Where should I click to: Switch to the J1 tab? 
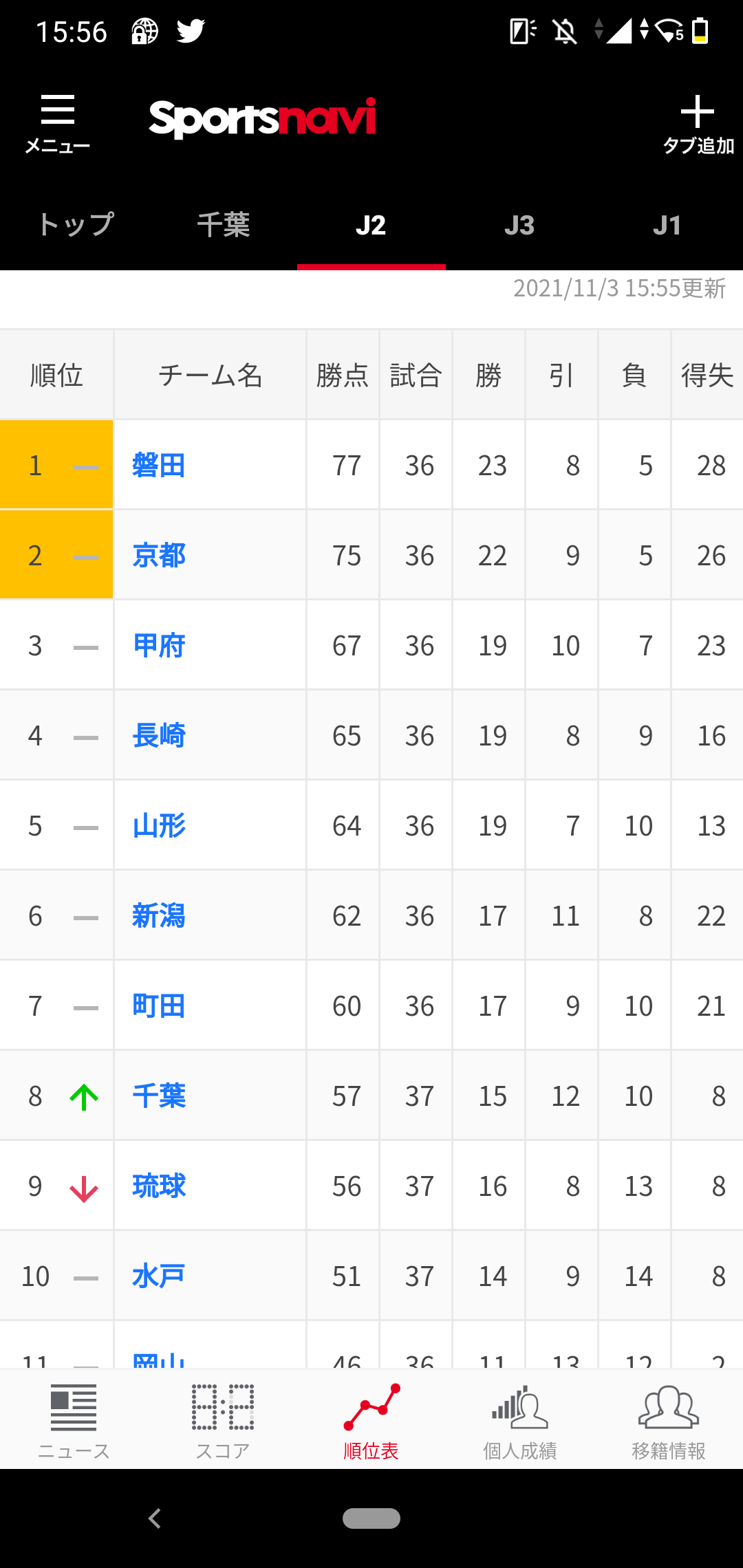point(667,225)
